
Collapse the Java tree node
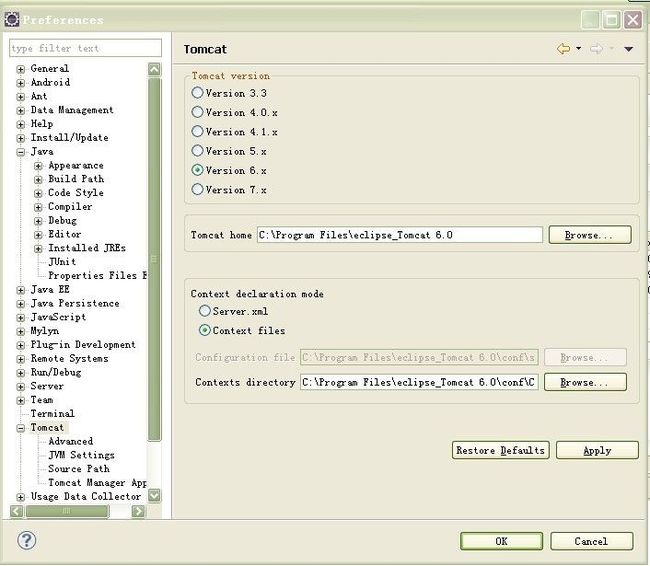click(x=20, y=152)
